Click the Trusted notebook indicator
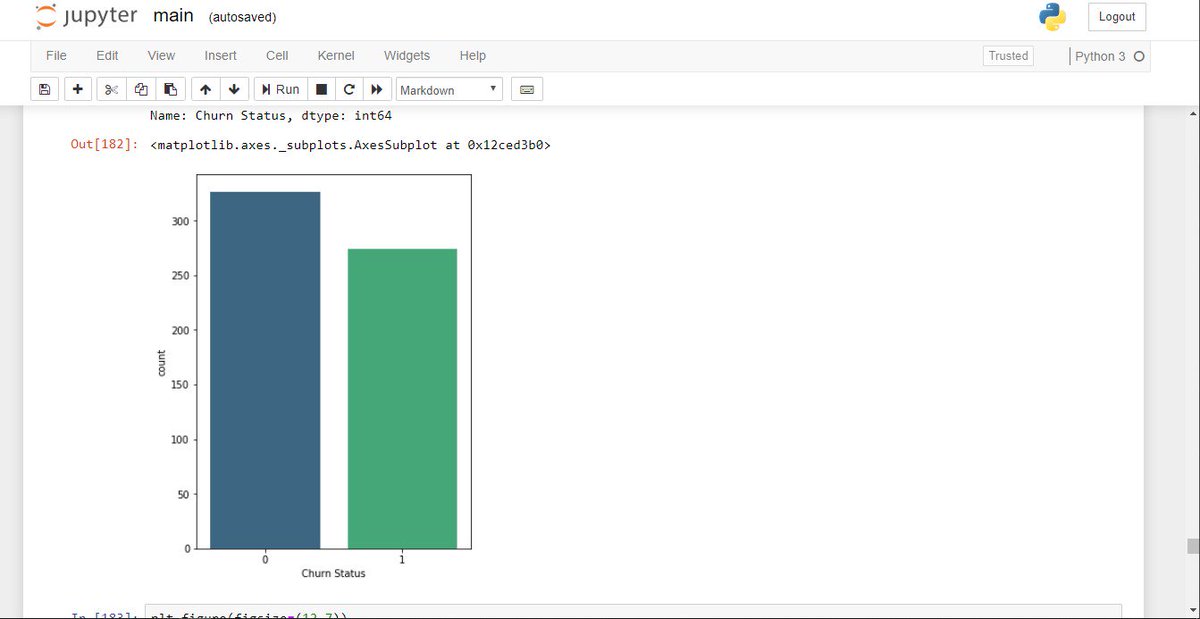Image resolution: width=1200 pixels, height=619 pixels. 1008,56
